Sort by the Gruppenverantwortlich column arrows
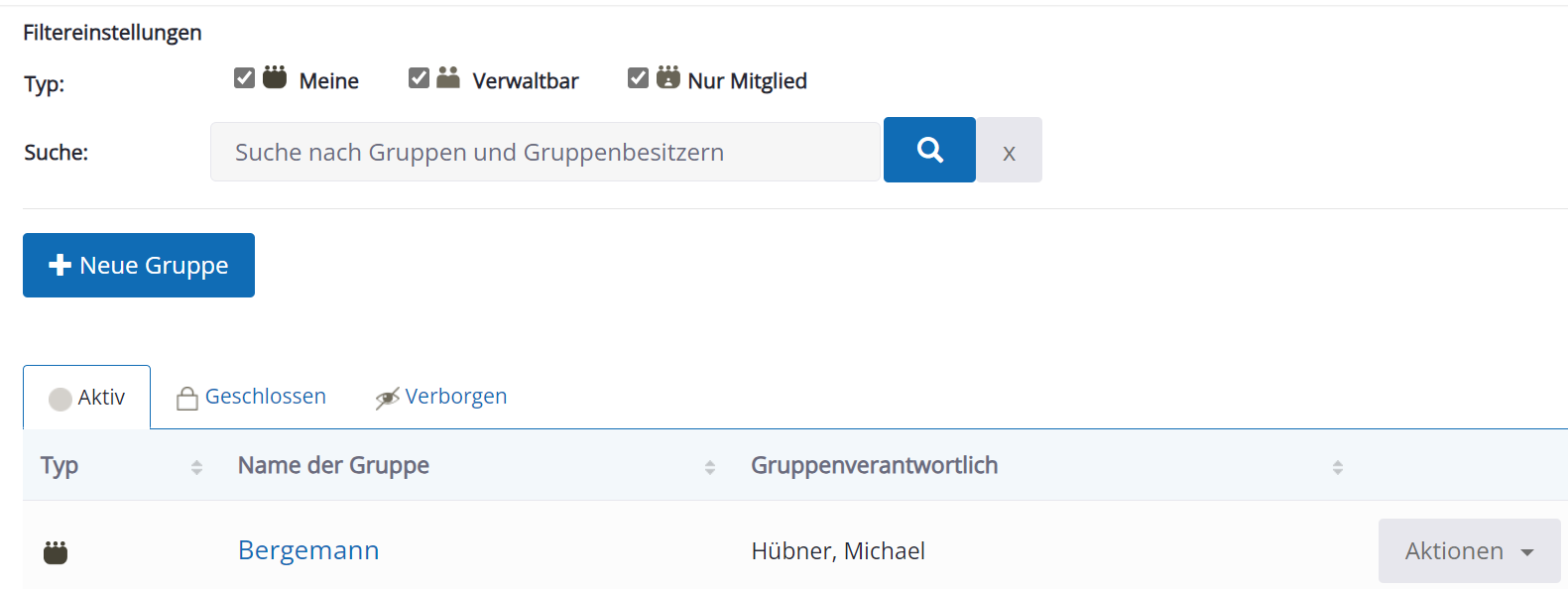 click(x=1338, y=467)
